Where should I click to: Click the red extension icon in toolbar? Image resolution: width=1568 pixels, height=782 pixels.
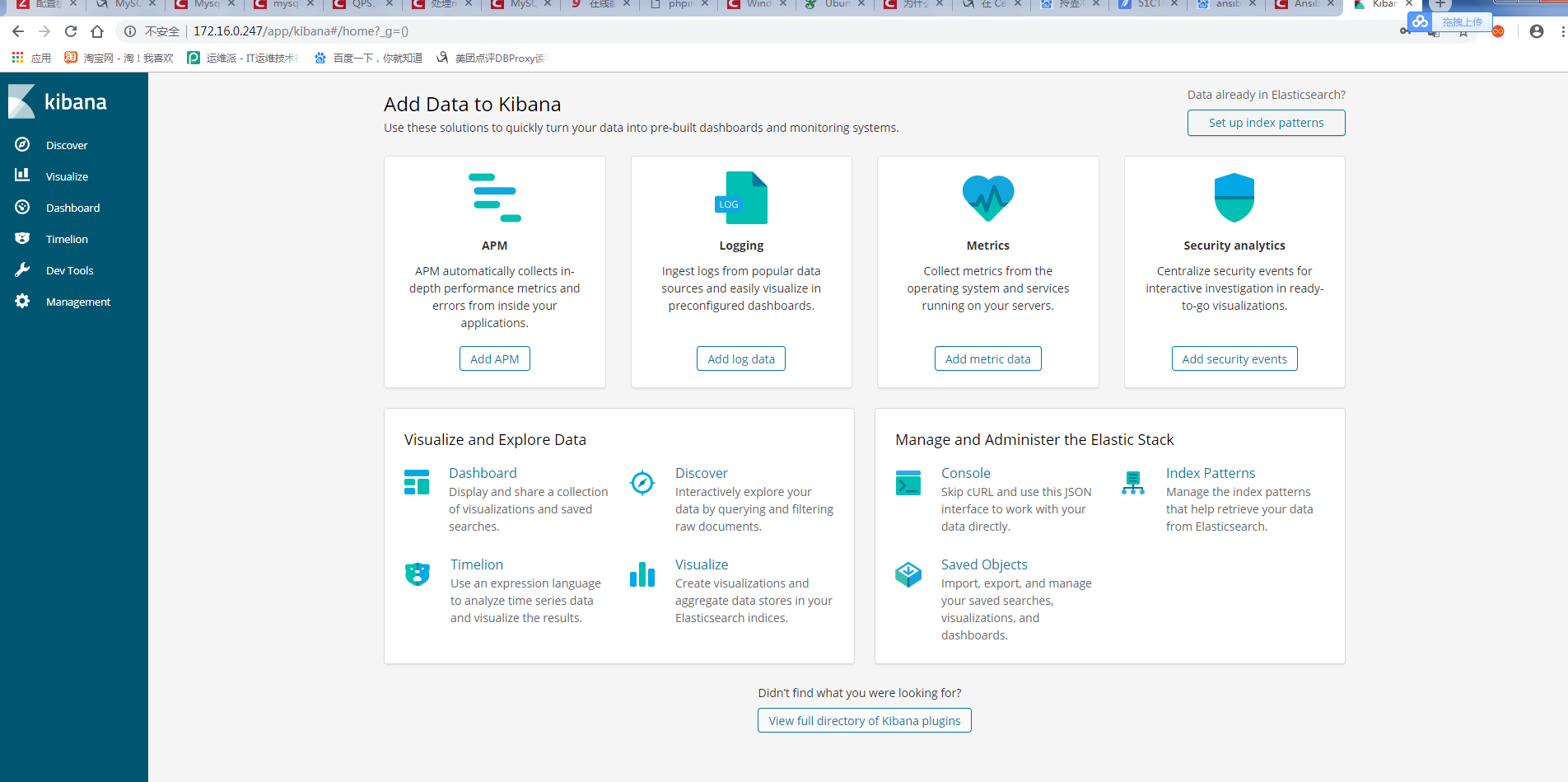tap(1498, 31)
